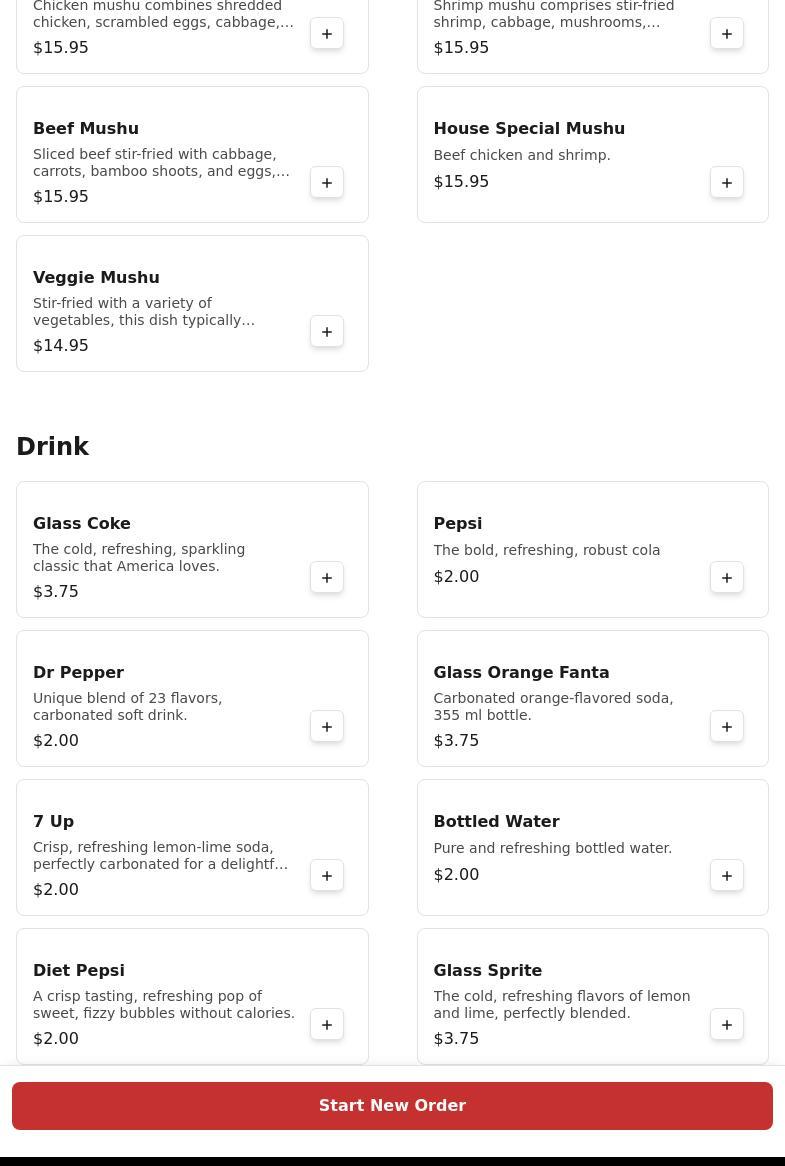Add Glass Sprite to the order
Viewport: 785px width, 1166px height.
(727, 1025)
